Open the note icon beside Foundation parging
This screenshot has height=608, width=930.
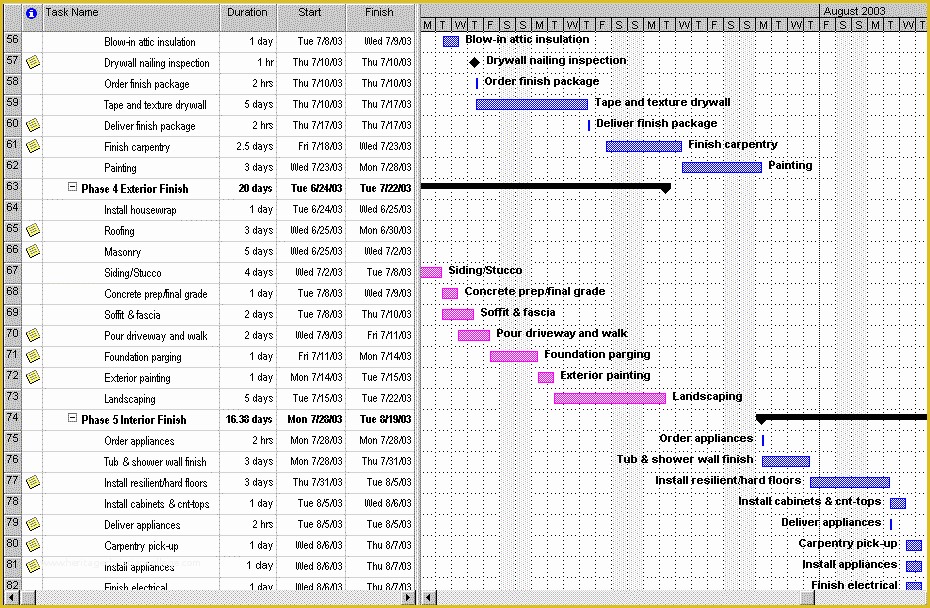tap(33, 356)
